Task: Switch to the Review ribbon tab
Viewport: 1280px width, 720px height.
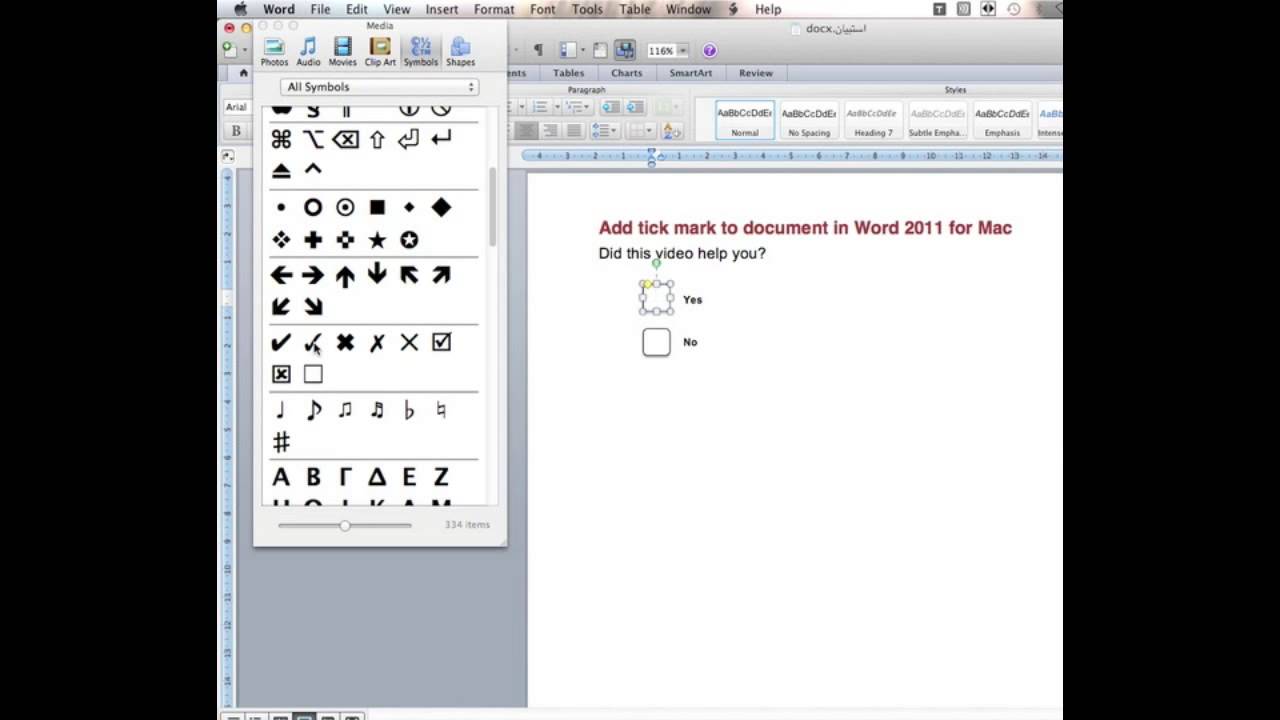Action: coord(755,73)
